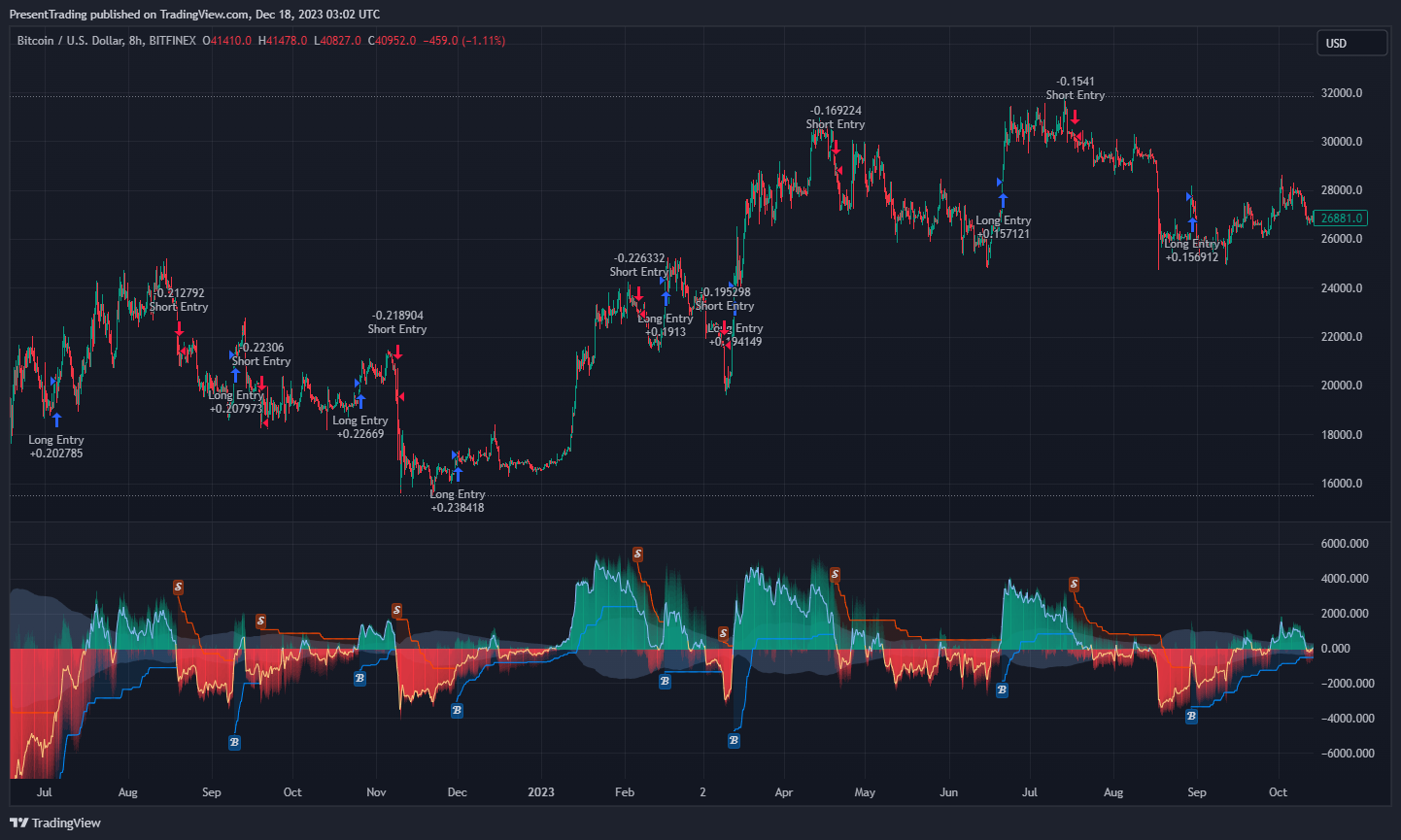Image resolution: width=1401 pixels, height=840 pixels.
Task: Click the closing price value C40952.0
Action: 392,41
